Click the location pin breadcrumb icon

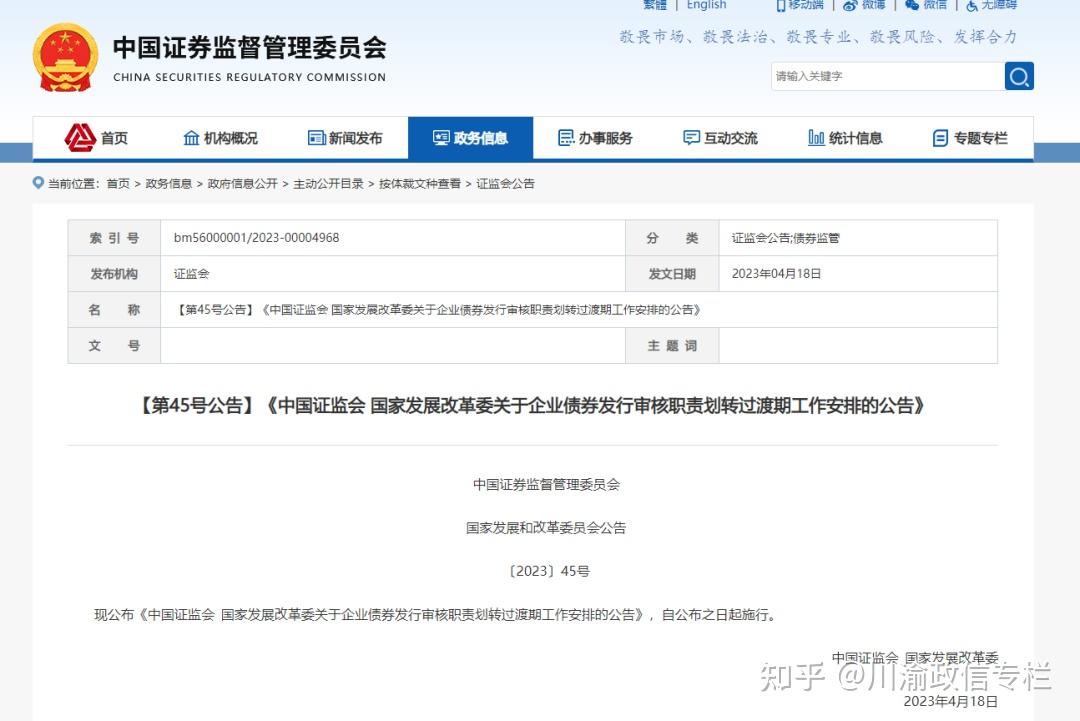(x=39, y=182)
